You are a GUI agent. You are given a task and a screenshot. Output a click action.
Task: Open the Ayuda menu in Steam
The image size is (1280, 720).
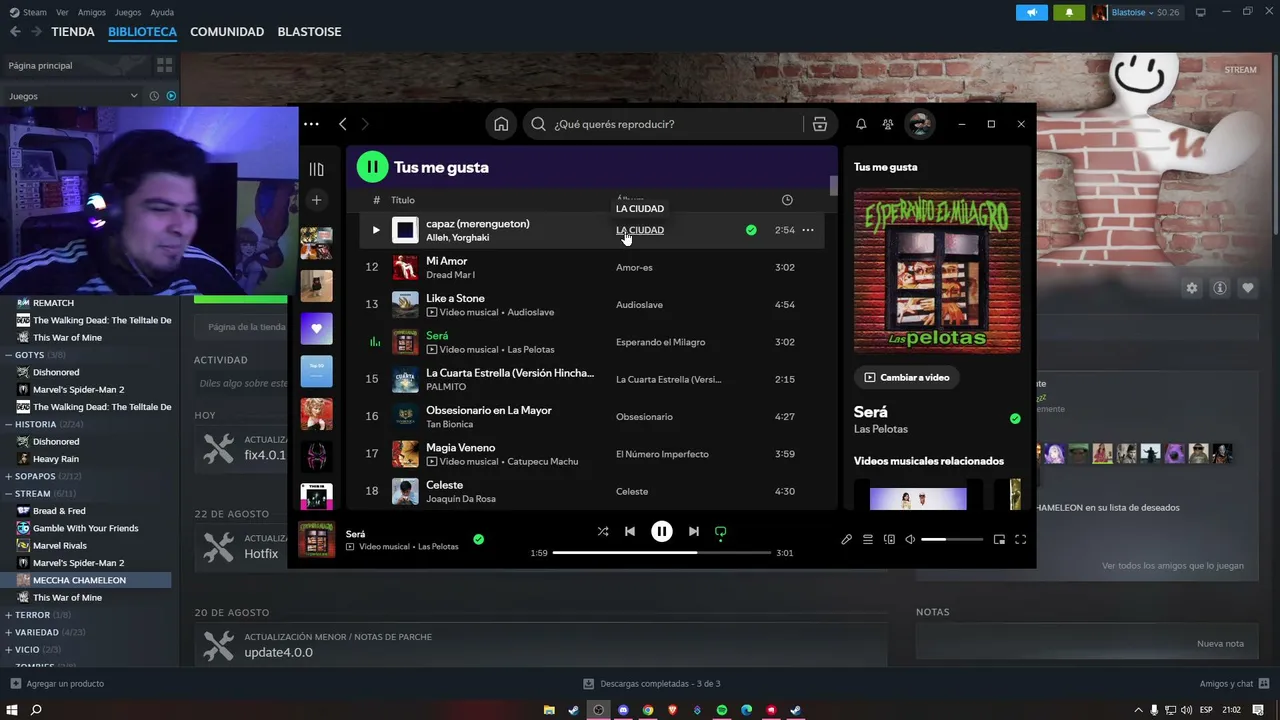162,12
